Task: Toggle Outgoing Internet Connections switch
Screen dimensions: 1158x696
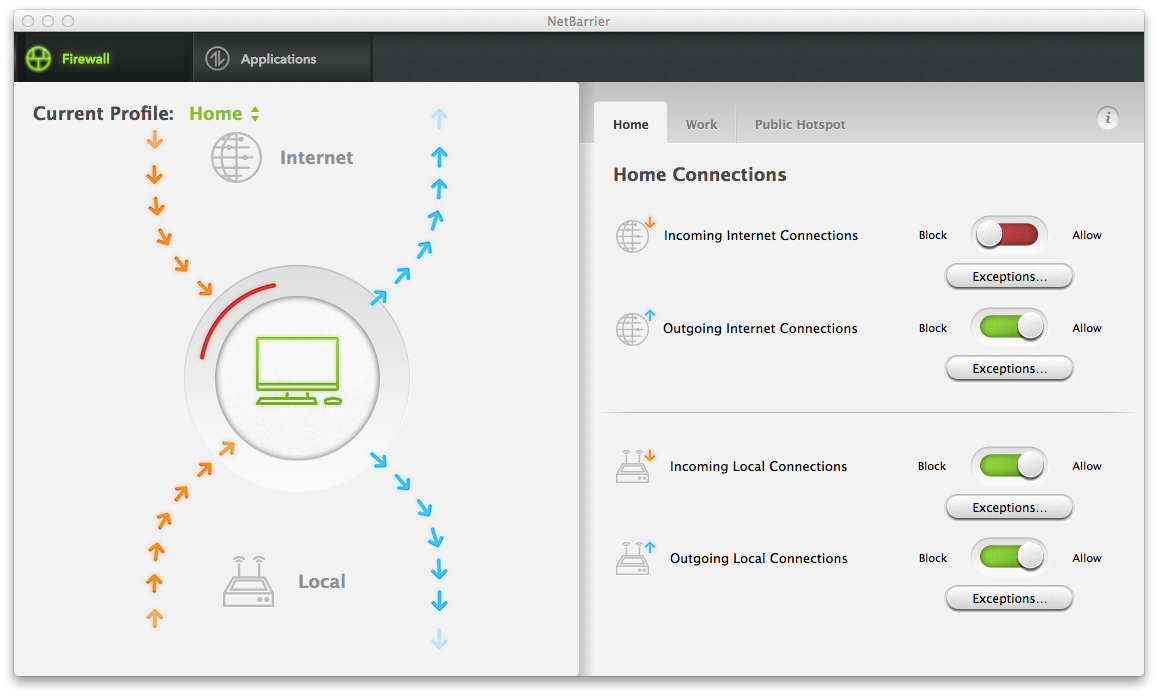Action: [x=1009, y=327]
